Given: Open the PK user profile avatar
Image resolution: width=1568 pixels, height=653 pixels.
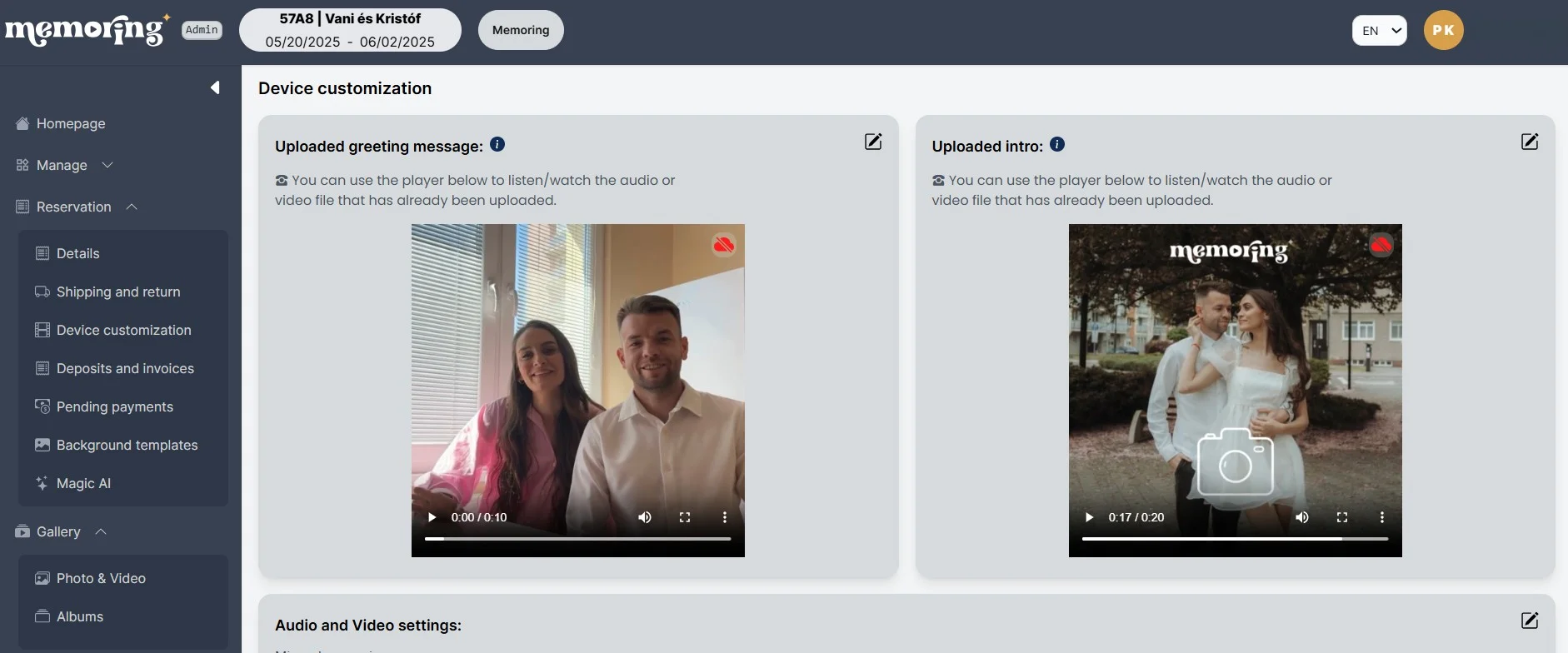Looking at the screenshot, I should pyautogui.click(x=1443, y=30).
